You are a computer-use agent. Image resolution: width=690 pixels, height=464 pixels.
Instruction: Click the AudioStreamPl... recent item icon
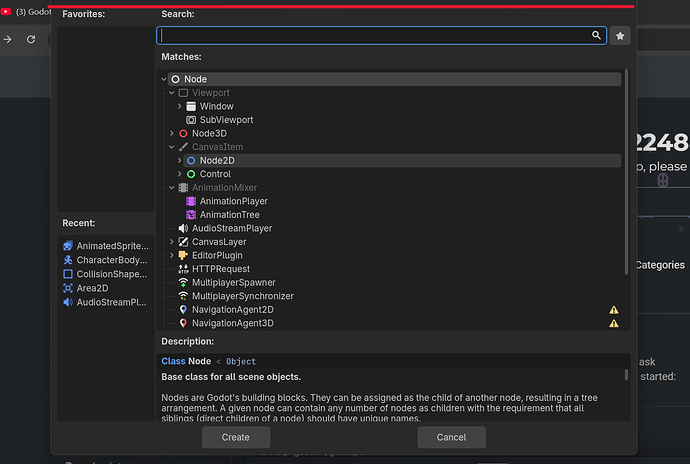click(68, 302)
